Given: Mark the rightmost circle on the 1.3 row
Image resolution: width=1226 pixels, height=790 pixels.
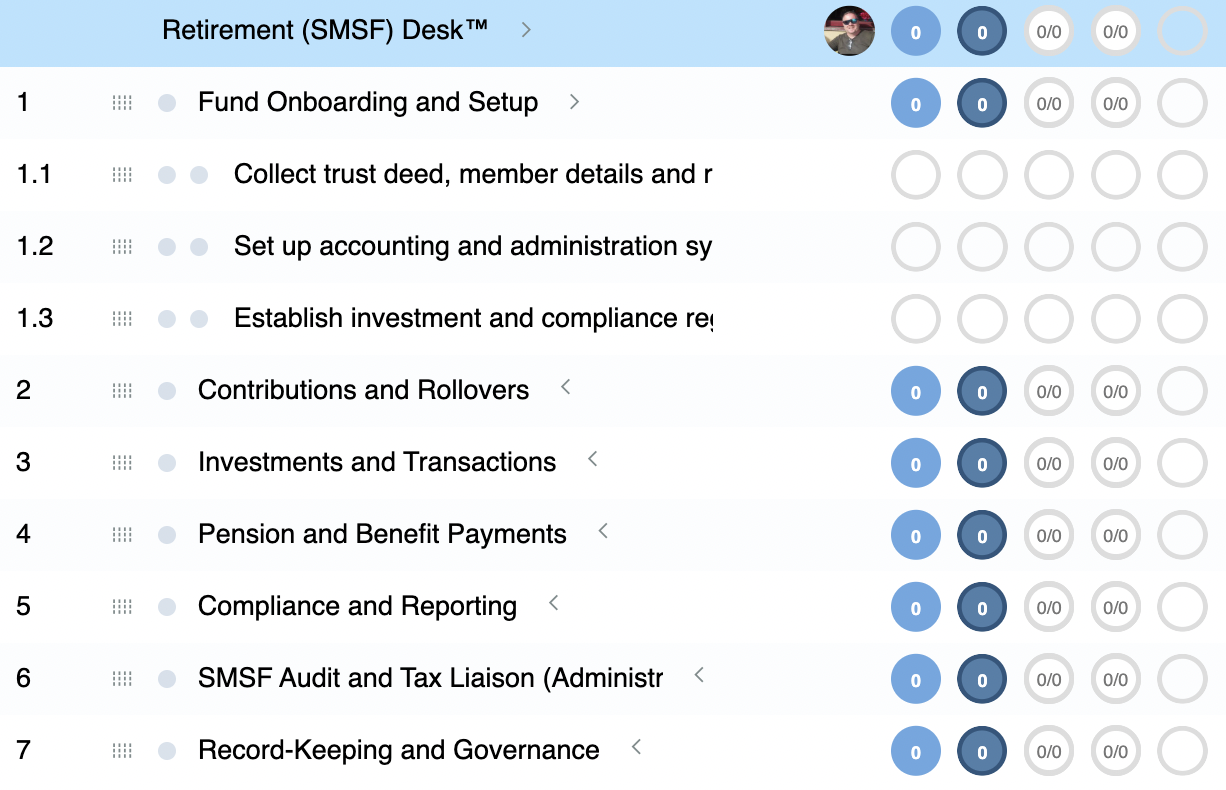Looking at the screenshot, I should pyautogui.click(x=1181, y=319).
